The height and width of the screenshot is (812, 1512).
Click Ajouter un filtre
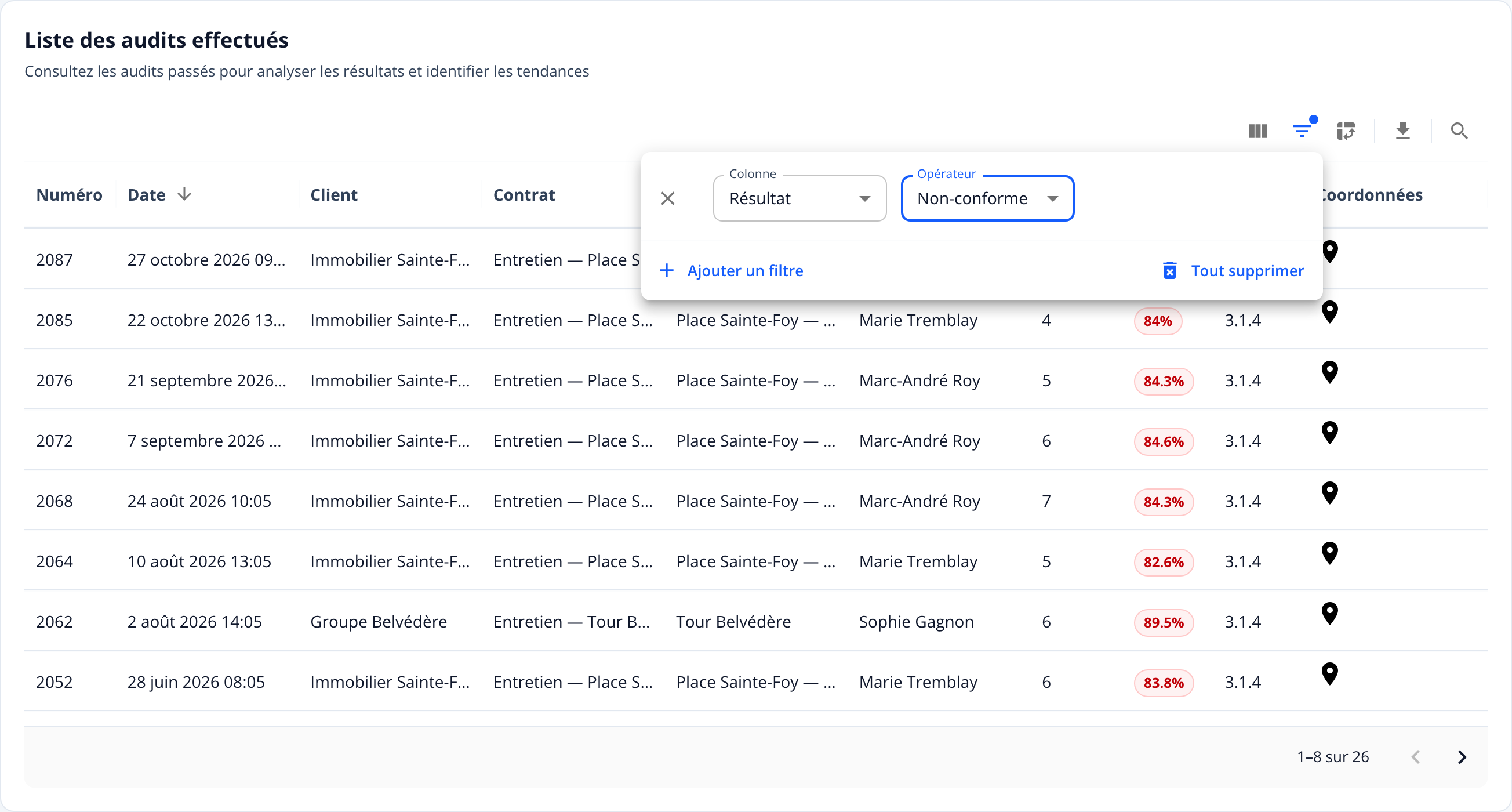pyautogui.click(x=730, y=271)
